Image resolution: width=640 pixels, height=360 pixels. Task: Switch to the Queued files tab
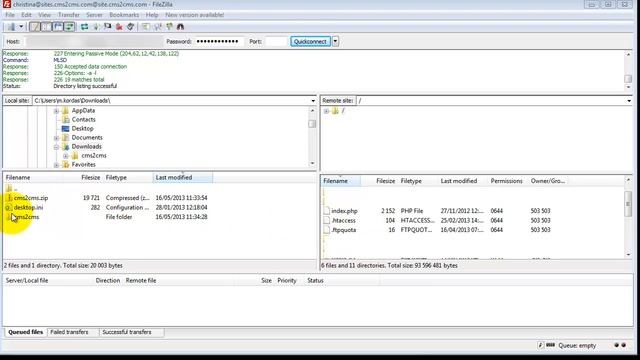(25, 332)
